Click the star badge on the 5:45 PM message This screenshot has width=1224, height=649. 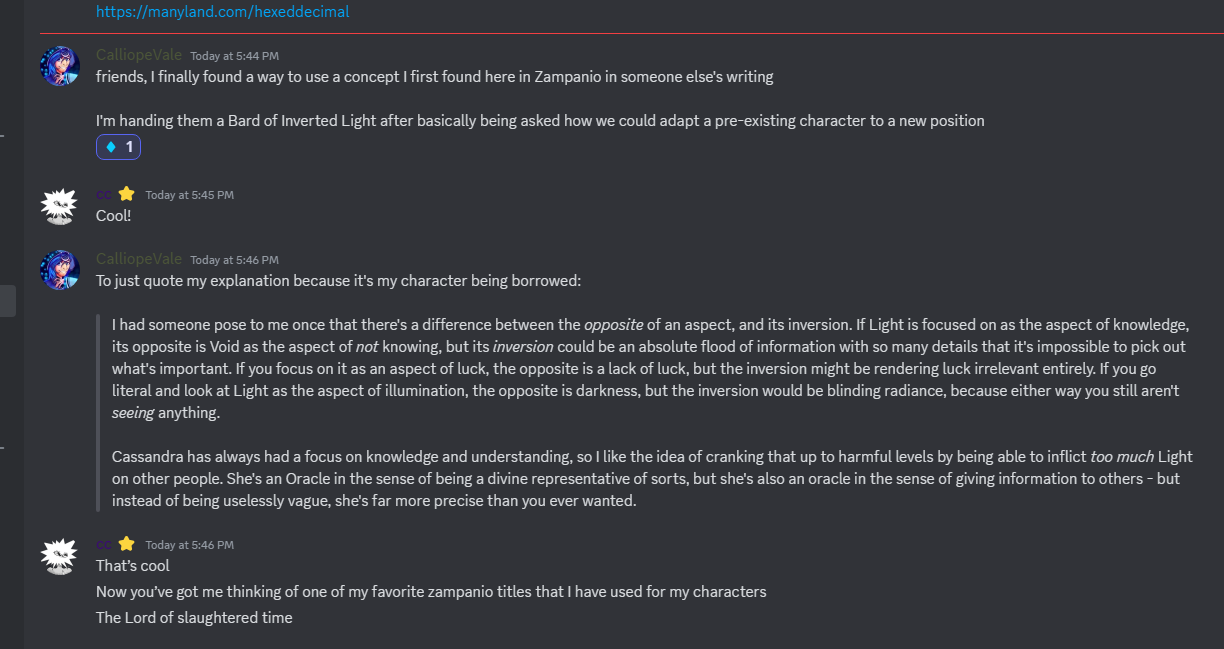(x=127, y=194)
